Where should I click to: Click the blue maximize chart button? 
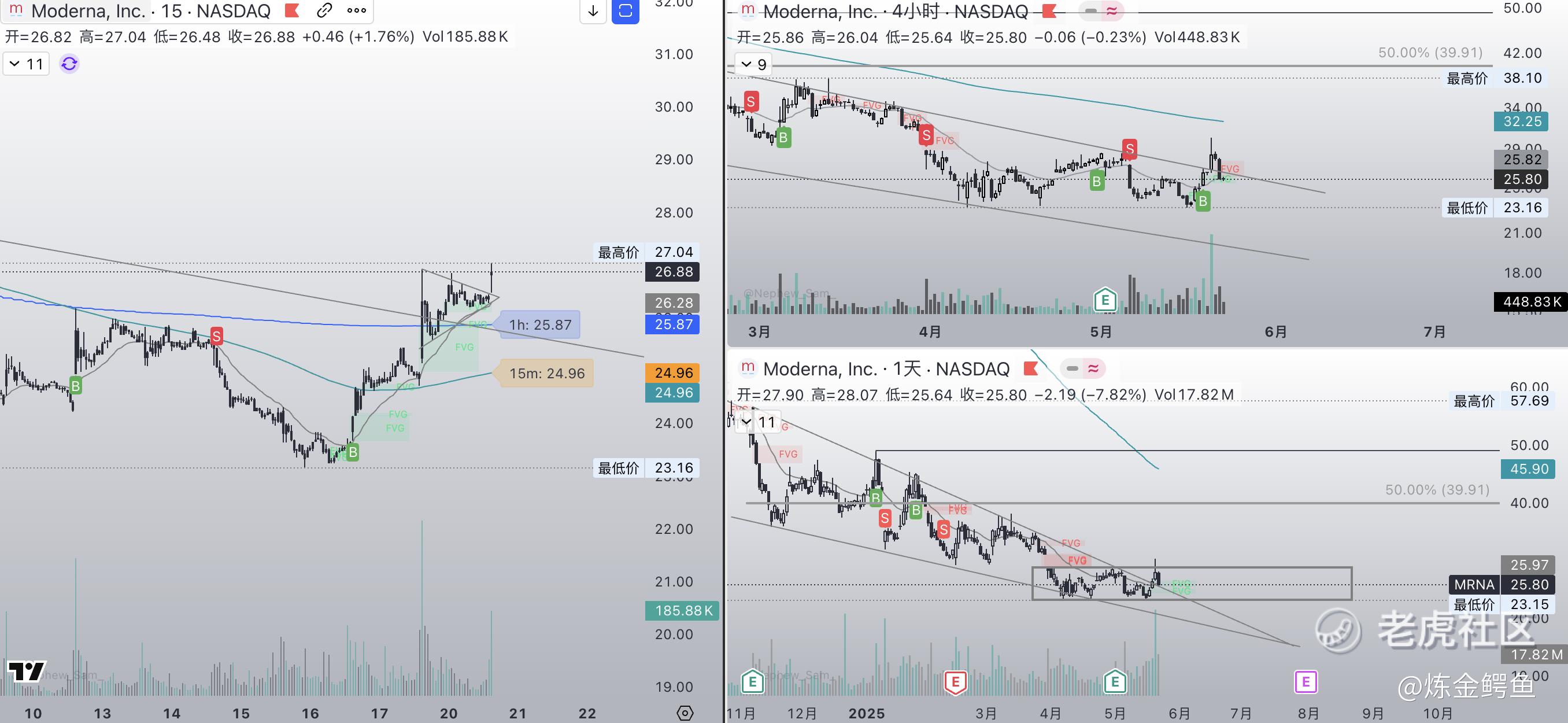625,10
